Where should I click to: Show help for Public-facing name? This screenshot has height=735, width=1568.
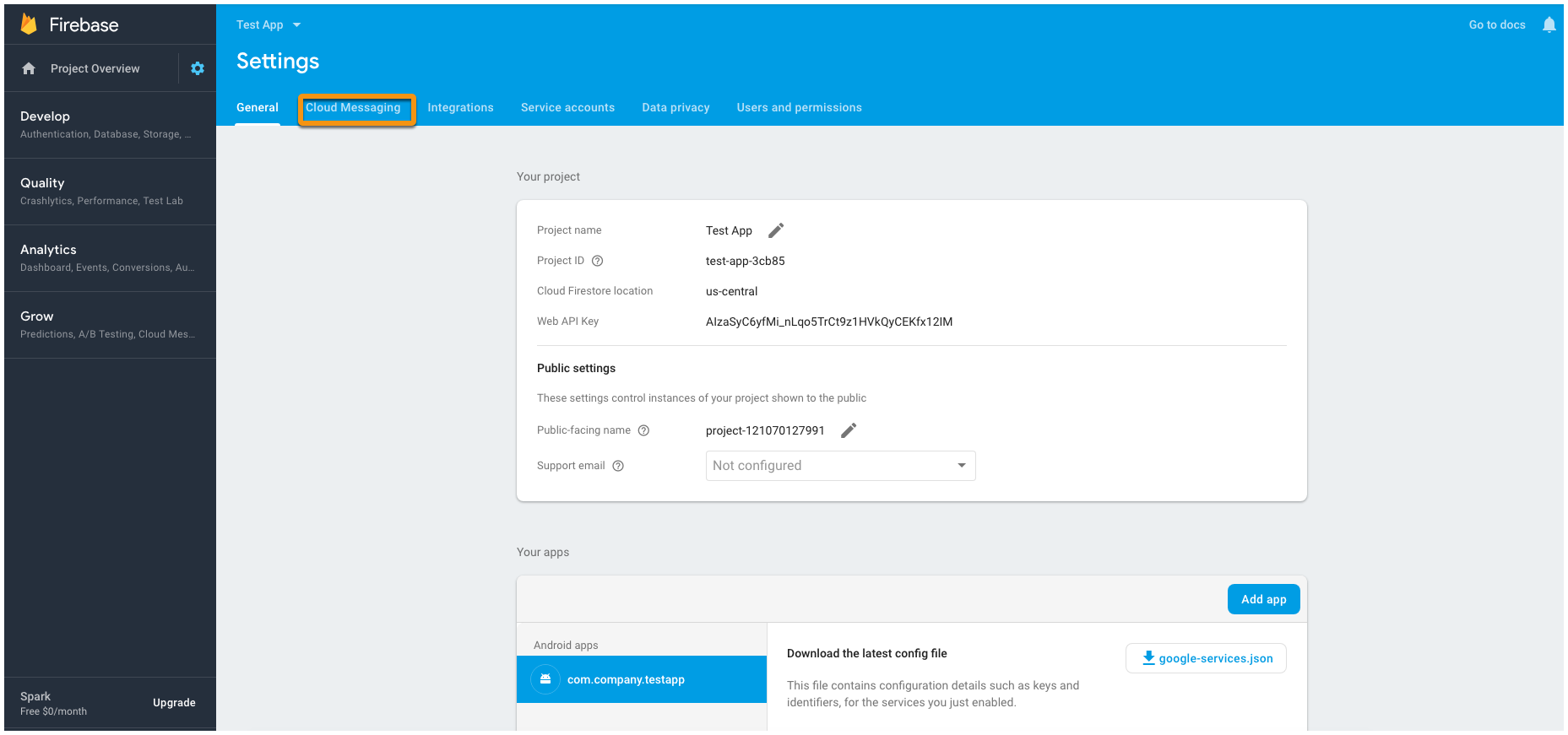click(x=643, y=430)
